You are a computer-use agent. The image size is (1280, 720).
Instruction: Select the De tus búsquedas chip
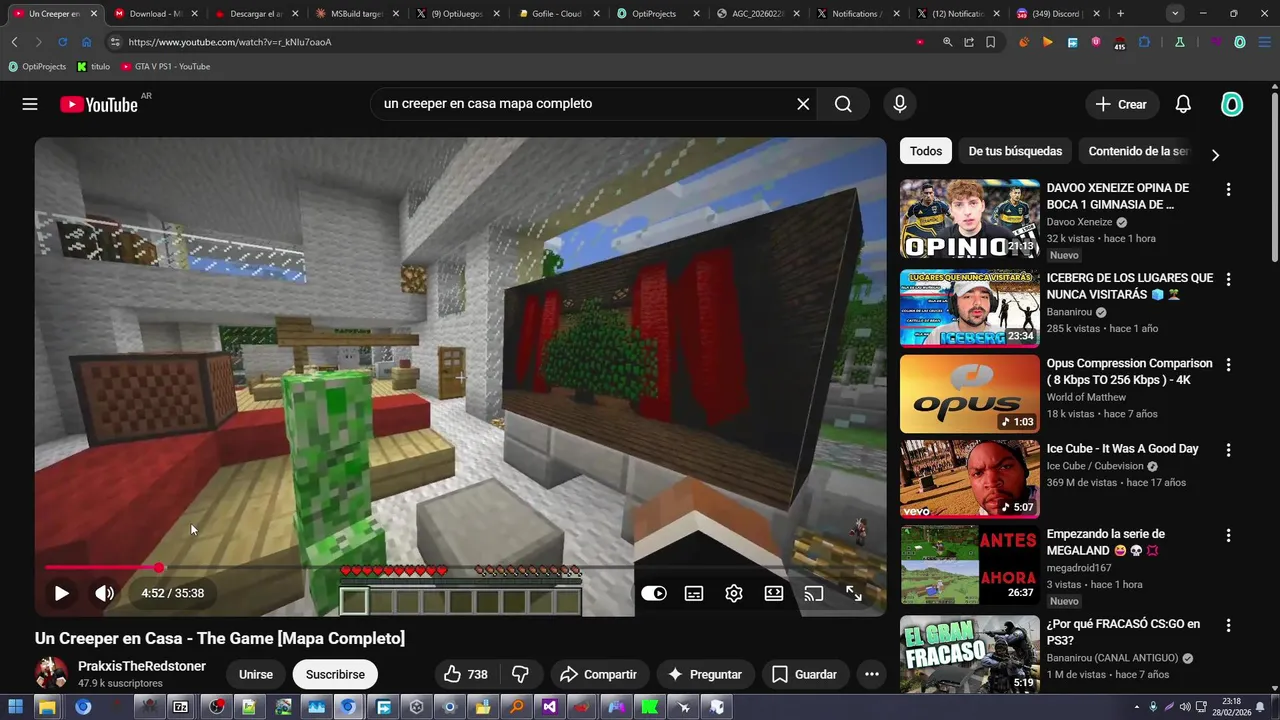[1015, 151]
